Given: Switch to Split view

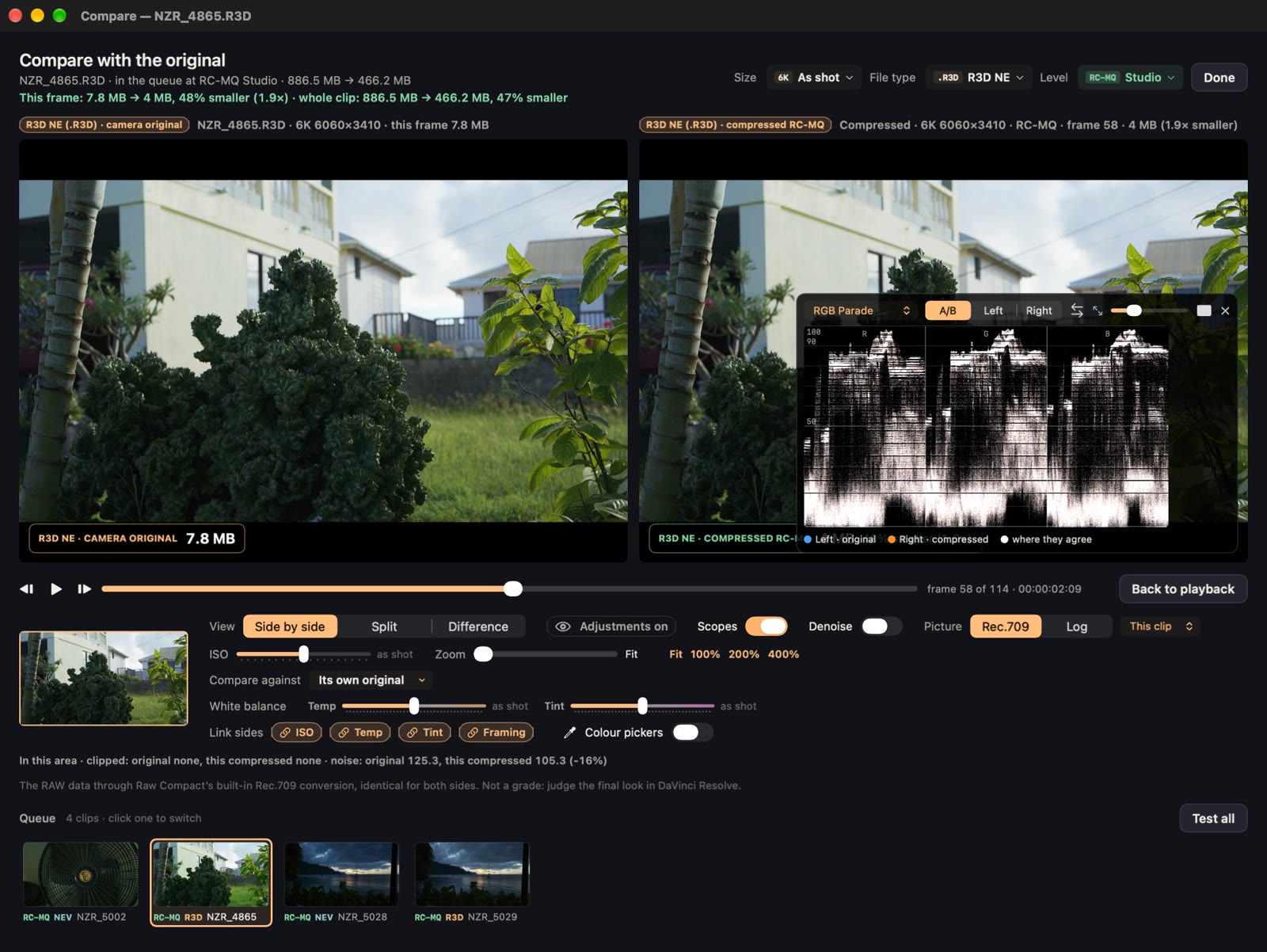Looking at the screenshot, I should 384,626.
